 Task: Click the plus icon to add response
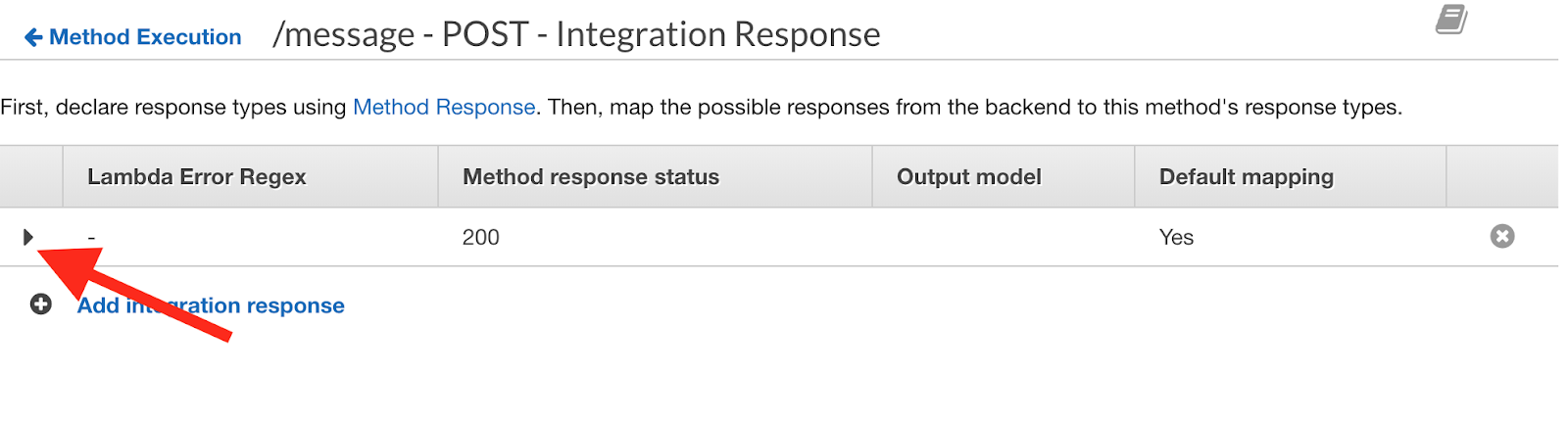click(x=40, y=304)
